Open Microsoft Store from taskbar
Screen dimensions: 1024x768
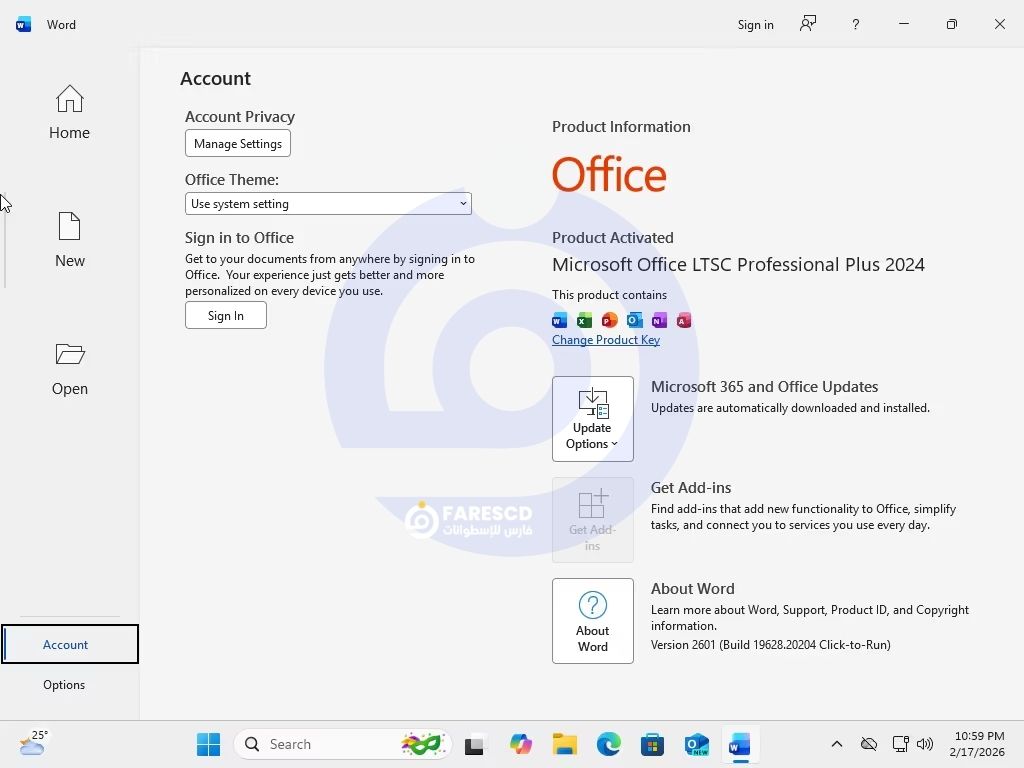pyautogui.click(x=652, y=744)
